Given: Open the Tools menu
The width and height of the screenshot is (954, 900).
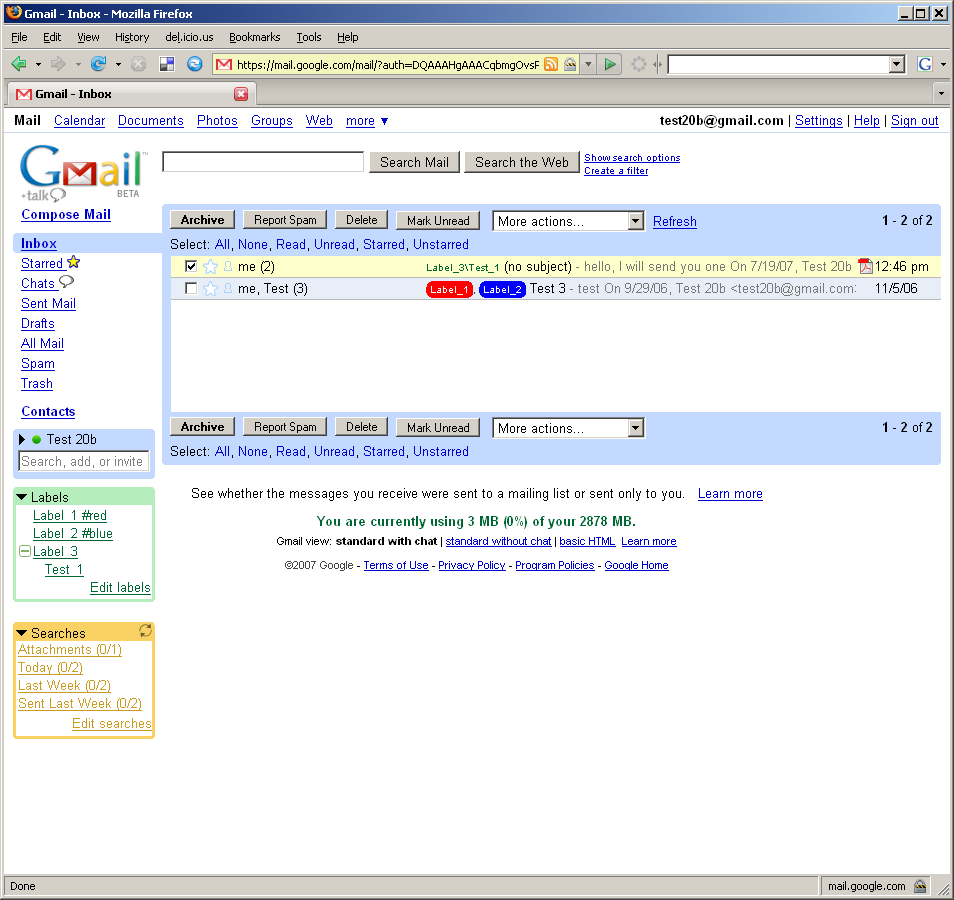Looking at the screenshot, I should click(x=308, y=37).
